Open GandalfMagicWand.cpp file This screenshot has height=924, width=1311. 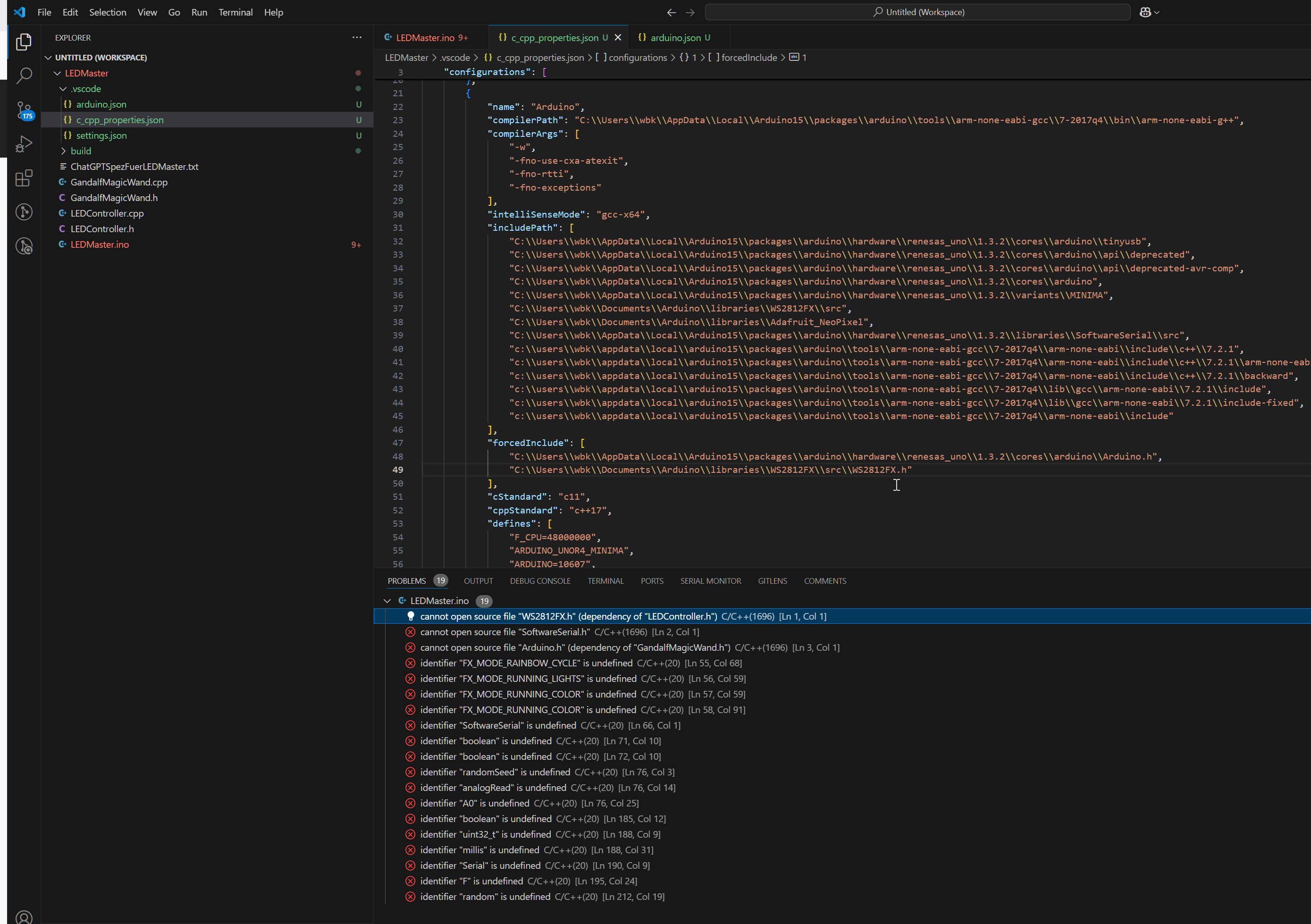(207, 182)
